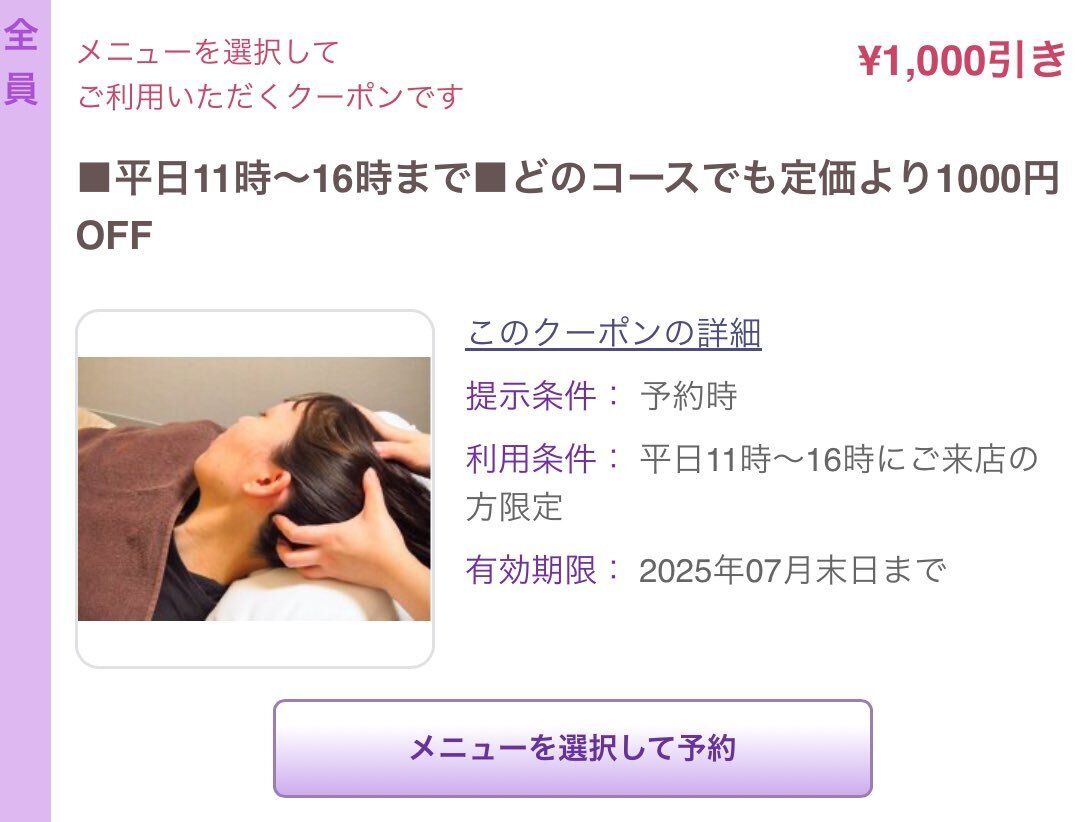Click the 提示条件 label
Image resolution: width=1083 pixels, height=822 pixels.
(x=530, y=396)
